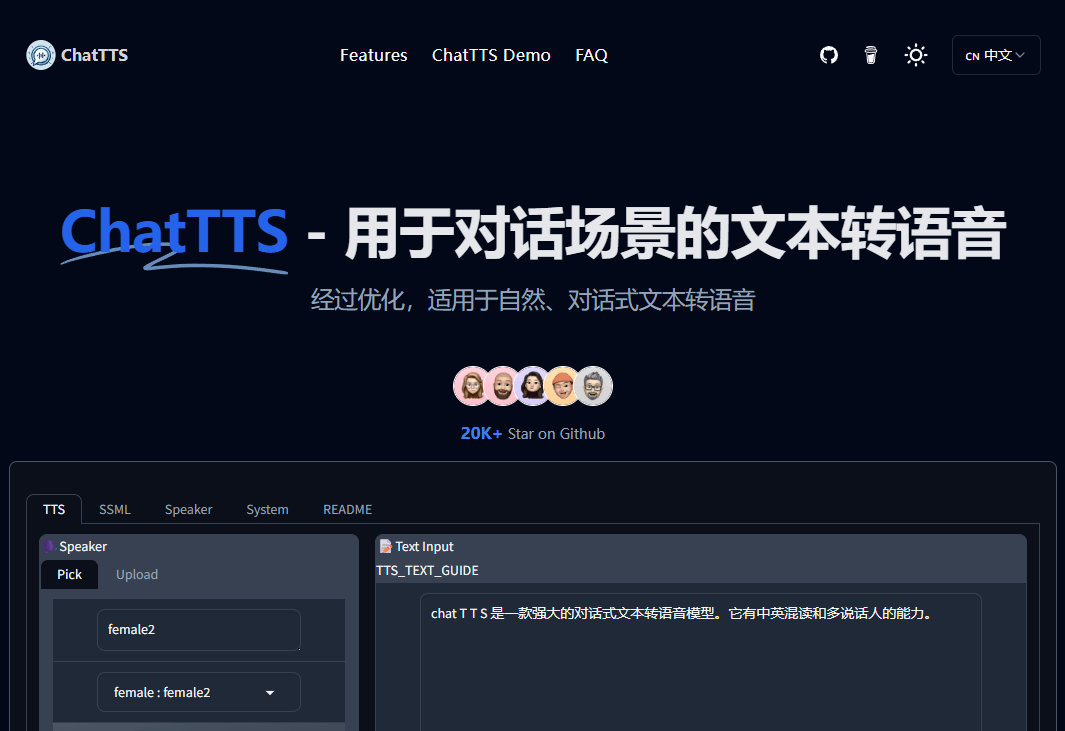Open the System tab
The width and height of the screenshot is (1065, 731).
267,510
